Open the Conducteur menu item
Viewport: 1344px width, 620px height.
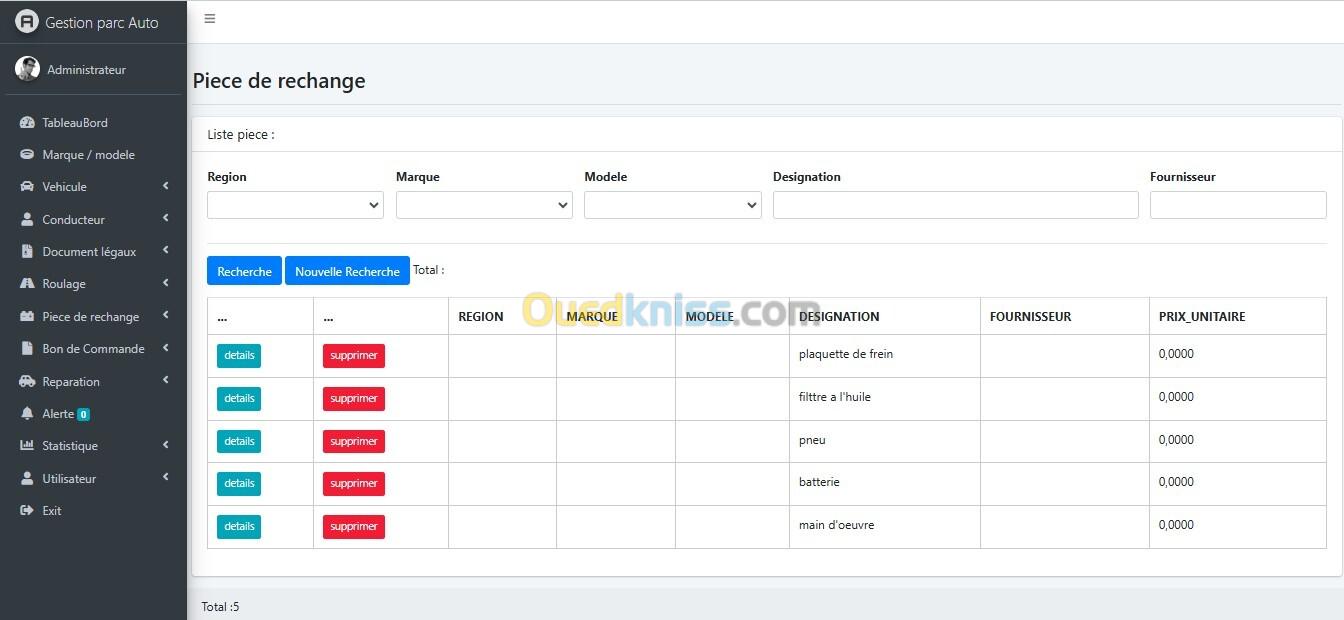73,220
